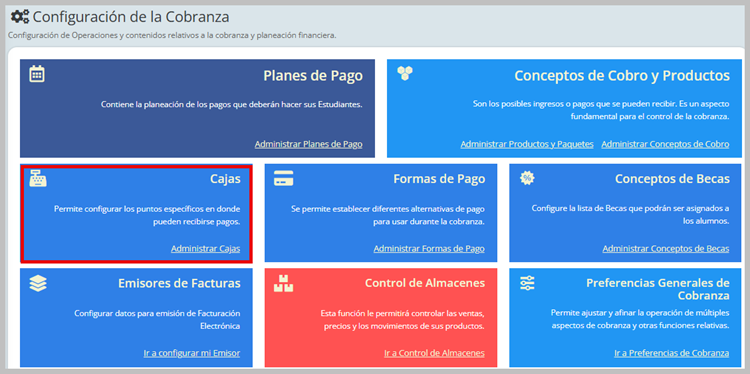The image size is (750, 374).
Task: Click the description 'Permite configurar los puntos específicos'
Action: (x=147, y=215)
